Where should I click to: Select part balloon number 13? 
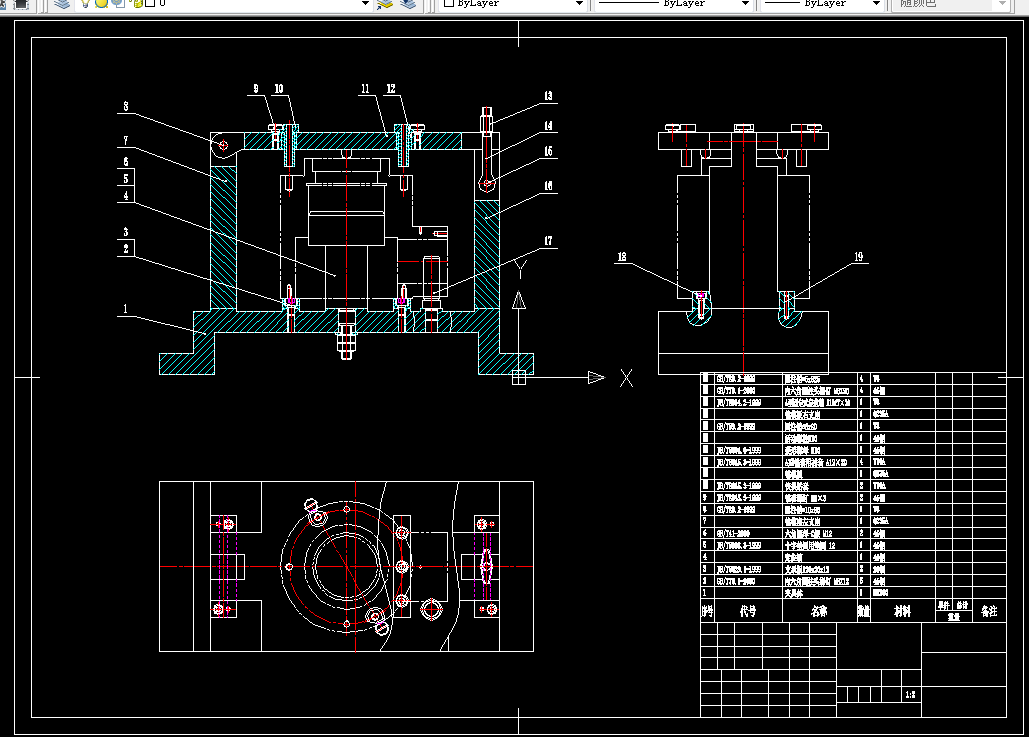click(x=548, y=96)
